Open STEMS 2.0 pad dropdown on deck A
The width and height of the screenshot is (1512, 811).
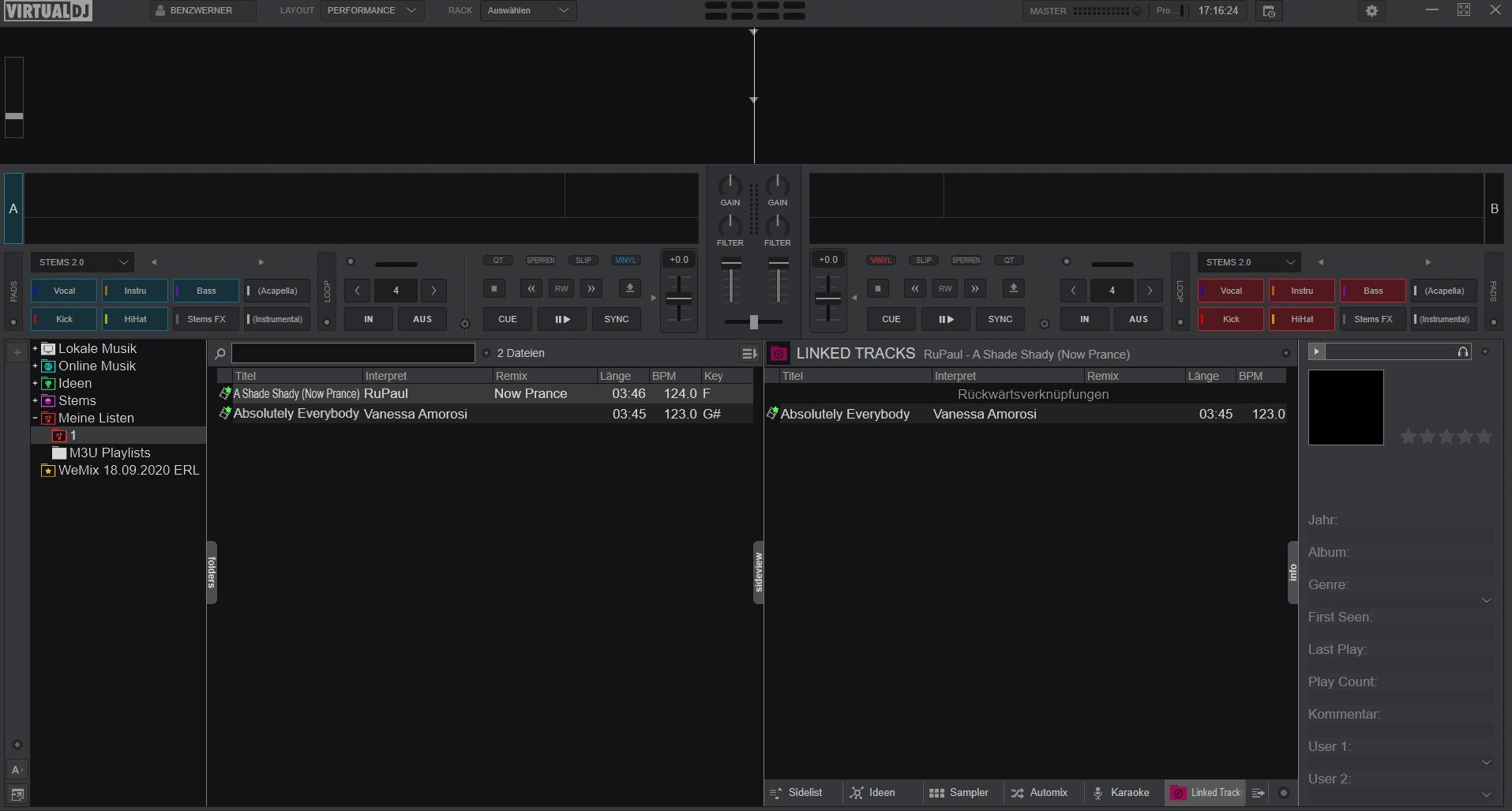(83, 262)
